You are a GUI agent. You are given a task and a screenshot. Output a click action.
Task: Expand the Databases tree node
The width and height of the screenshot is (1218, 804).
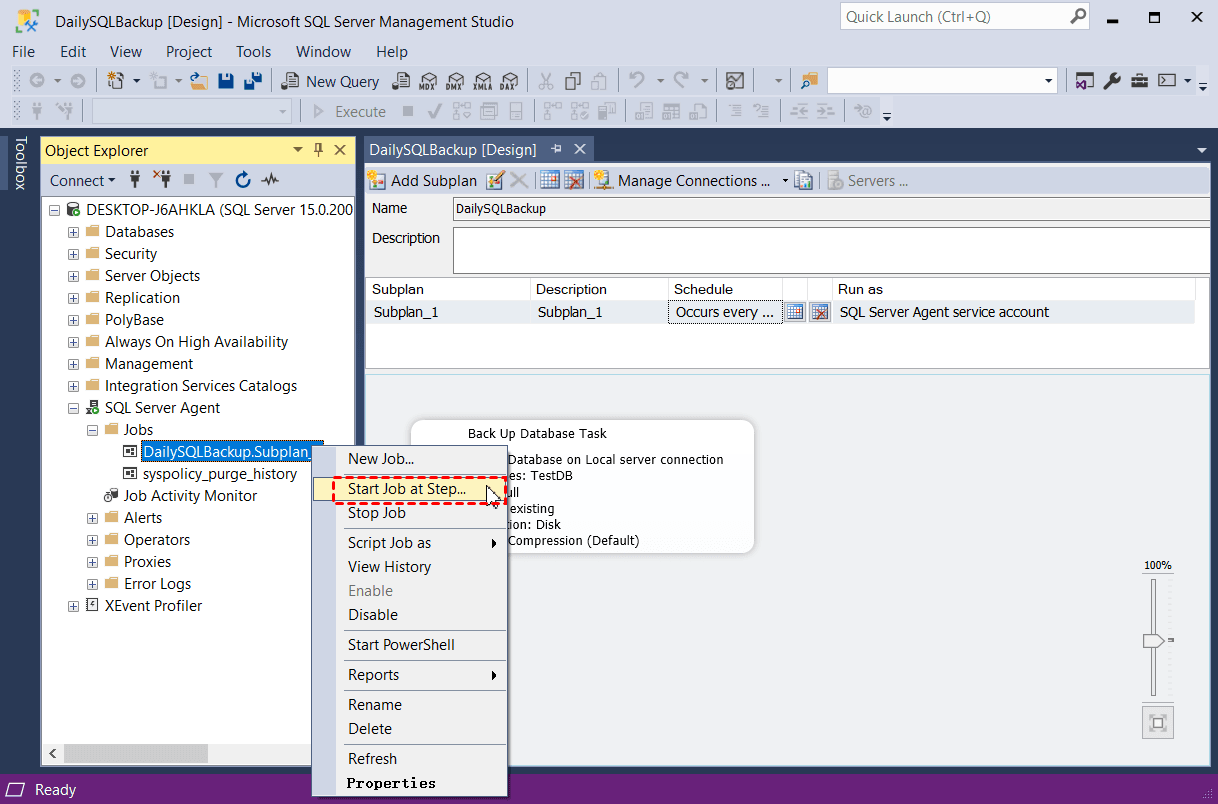pyautogui.click(x=73, y=232)
